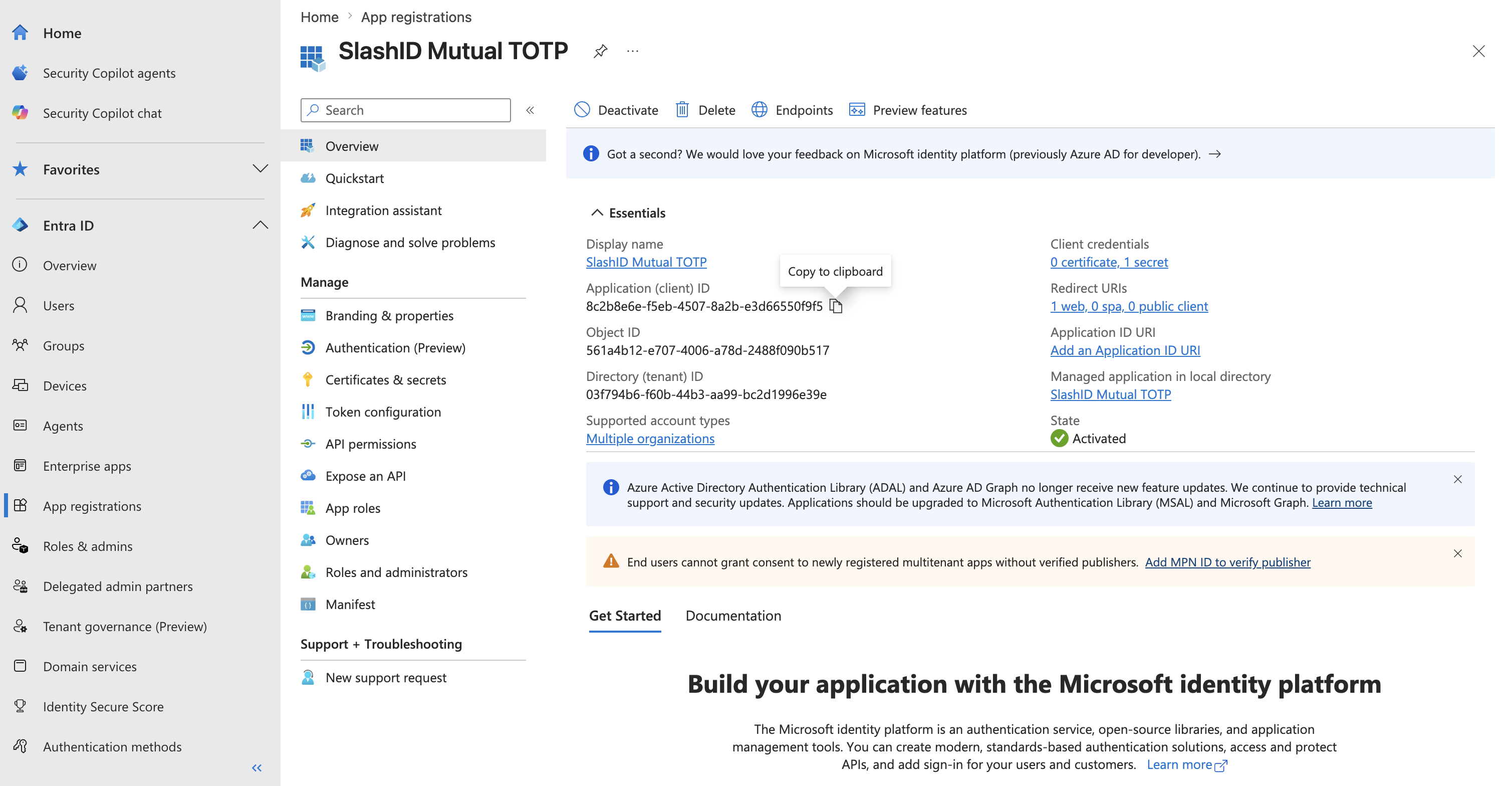
Task: Click the SlashID Mutual TOTP display name link
Action: [646, 262]
